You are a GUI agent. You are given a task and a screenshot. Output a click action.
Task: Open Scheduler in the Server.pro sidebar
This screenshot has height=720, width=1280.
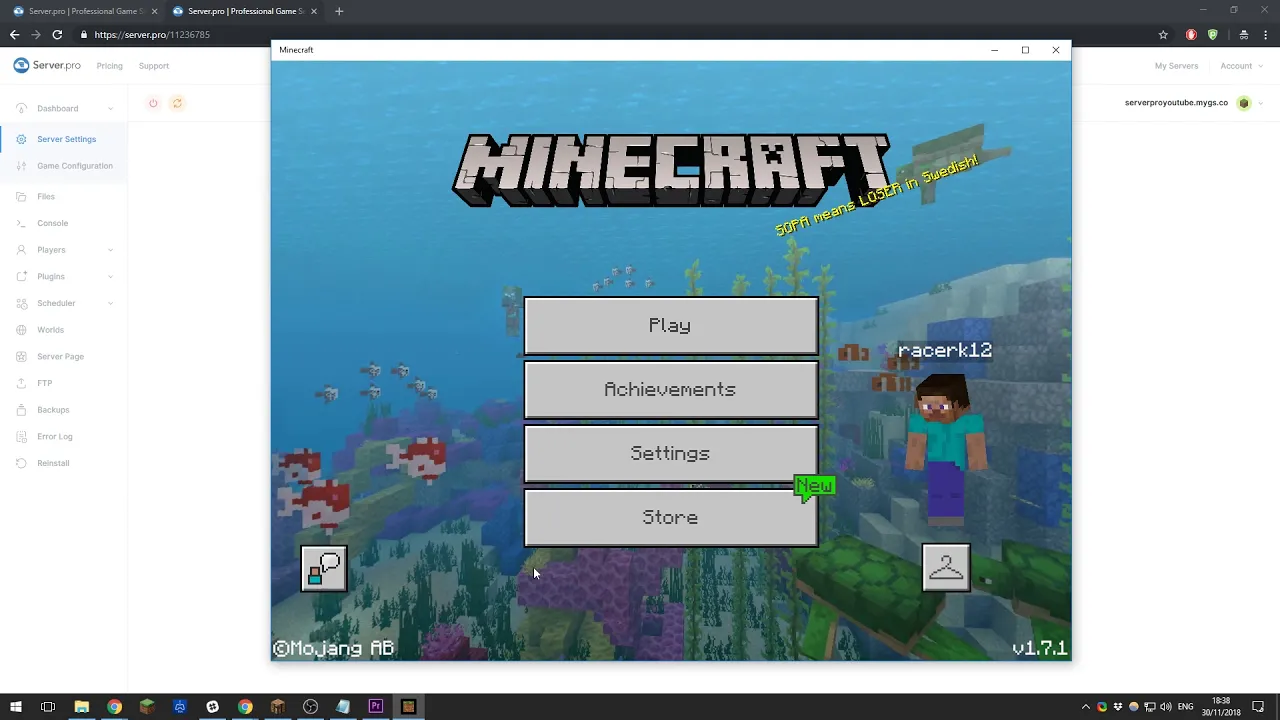56,303
